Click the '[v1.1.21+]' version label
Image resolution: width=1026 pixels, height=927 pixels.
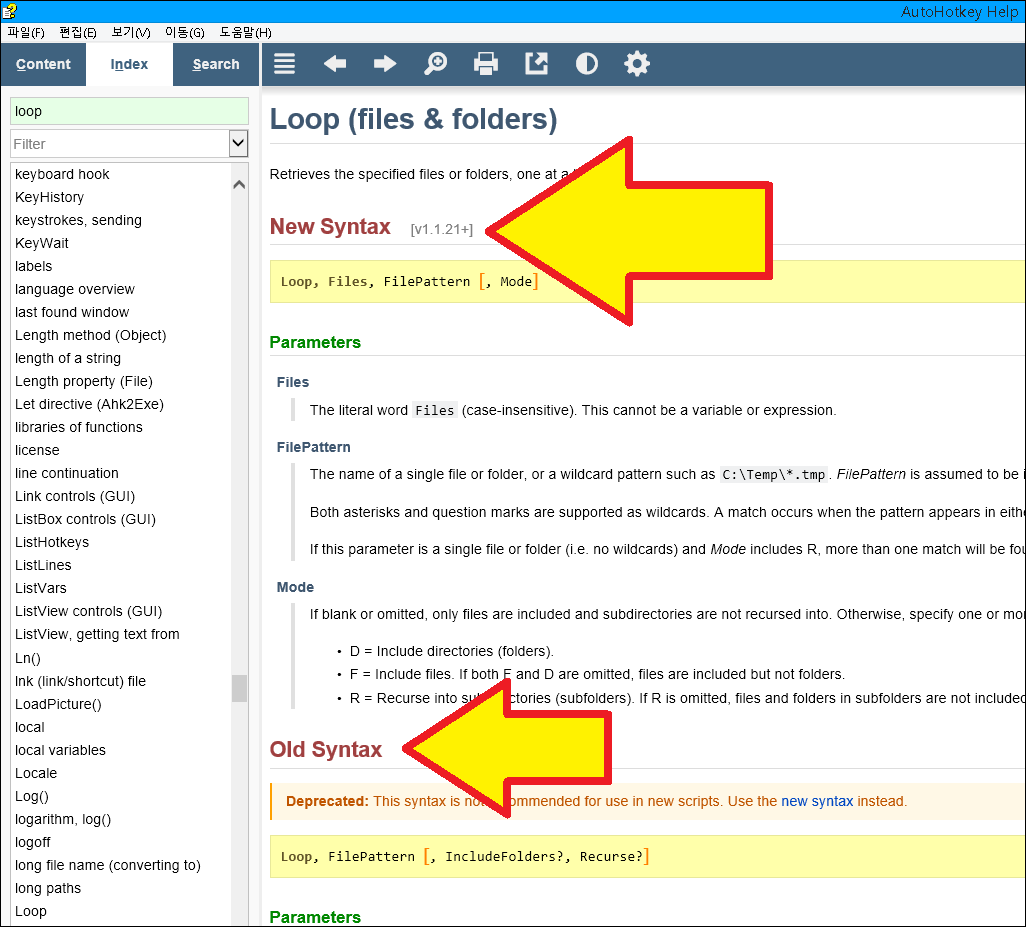442,230
